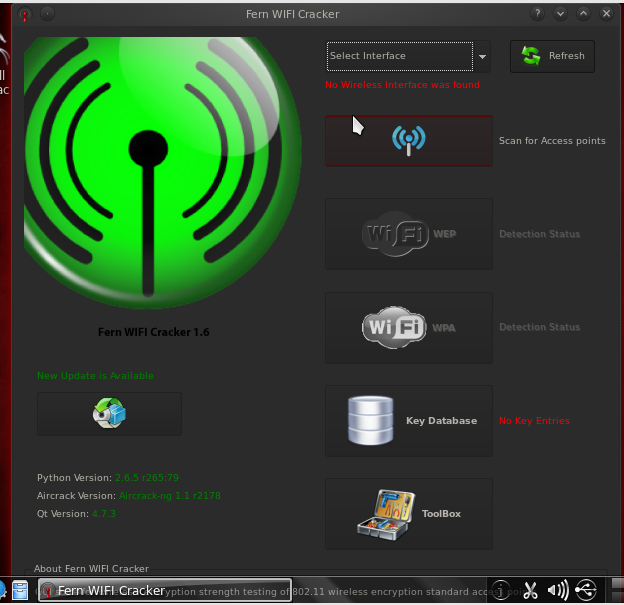624x605 pixels.
Task: Click the large green Fern logo
Action: (162, 172)
